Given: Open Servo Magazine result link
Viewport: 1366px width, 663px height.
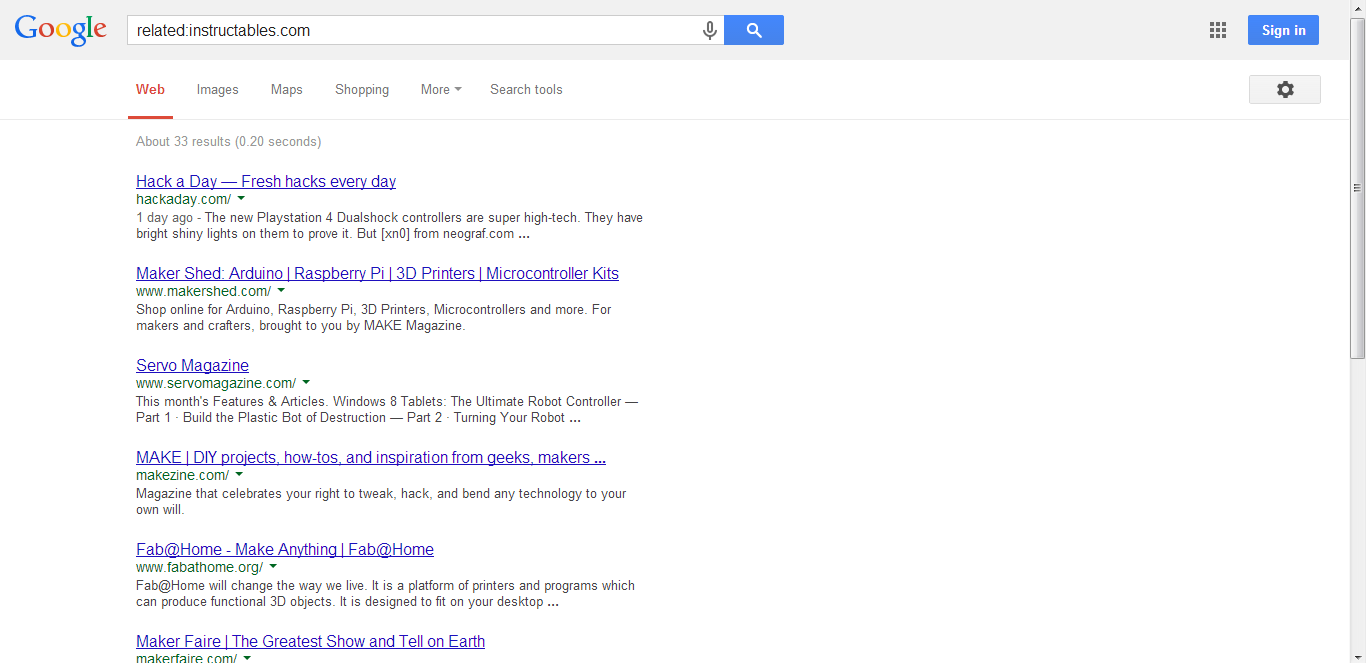Looking at the screenshot, I should pos(192,365).
